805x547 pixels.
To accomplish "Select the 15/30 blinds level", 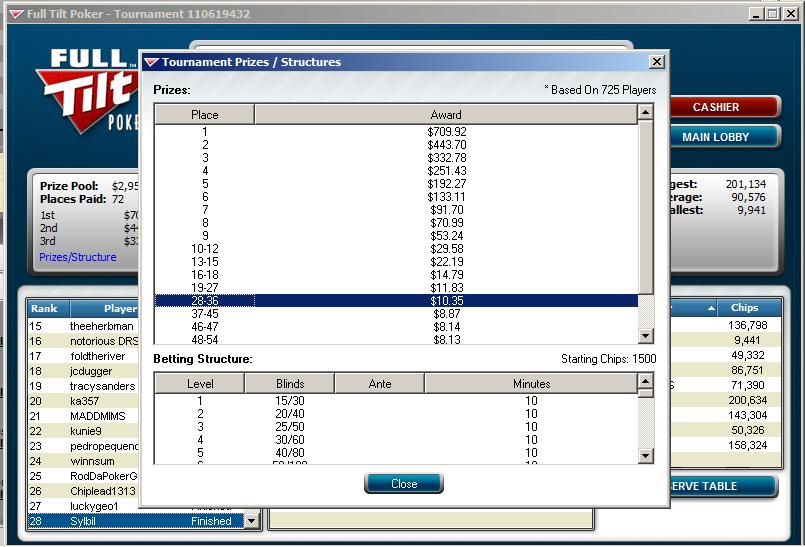I will [x=396, y=401].
